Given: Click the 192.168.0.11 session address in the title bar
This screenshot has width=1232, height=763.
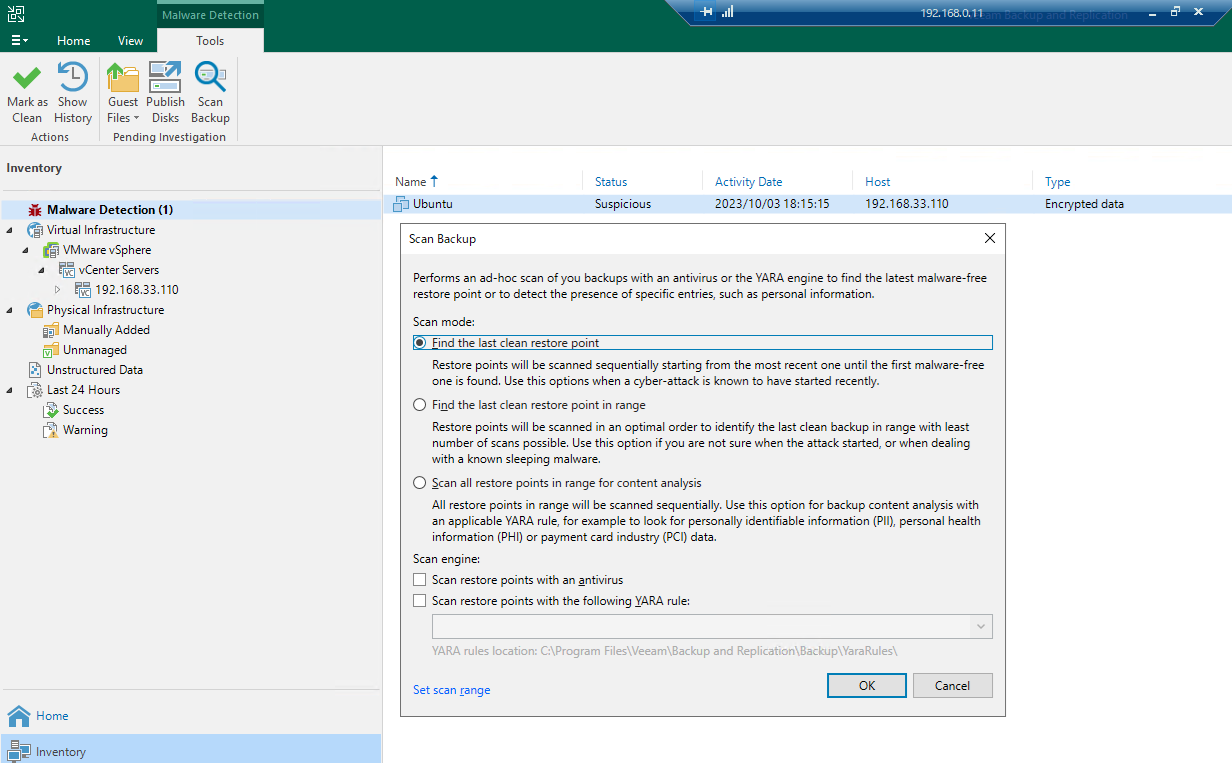Looking at the screenshot, I should coord(952,14).
